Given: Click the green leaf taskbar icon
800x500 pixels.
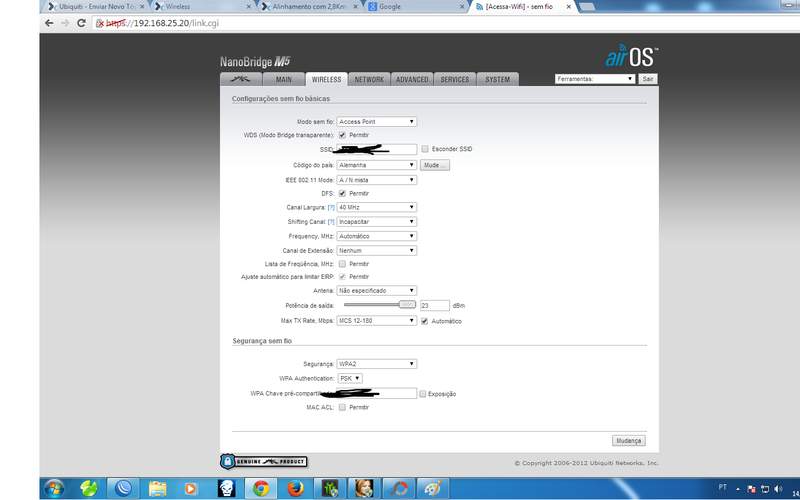Looking at the screenshot, I should click(88, 489).
